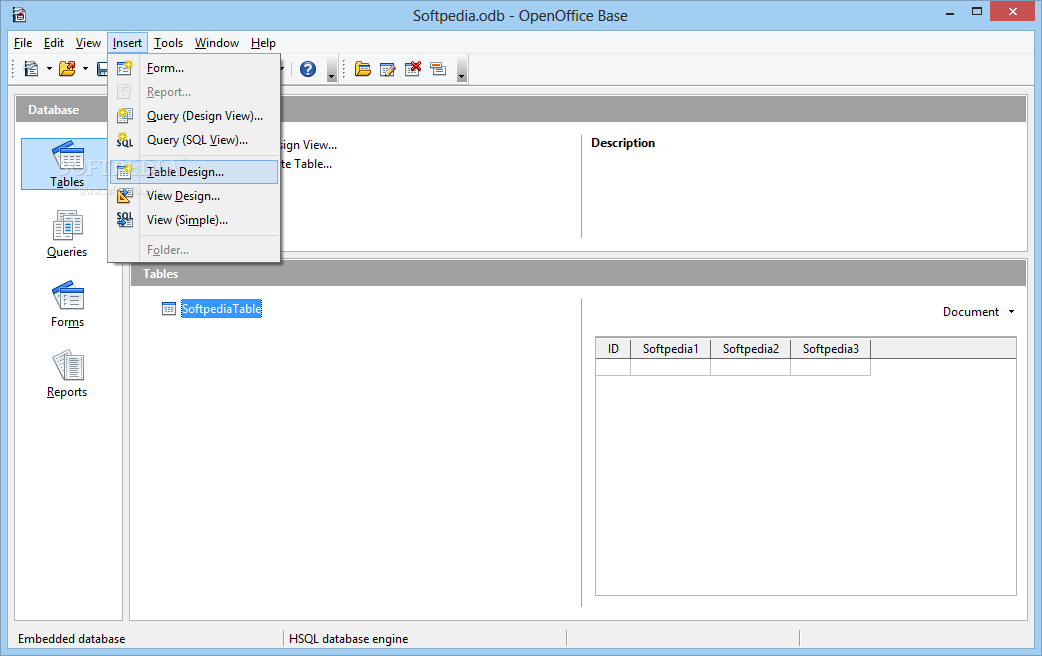Select Tables in the Database pane

pos(66,164)
